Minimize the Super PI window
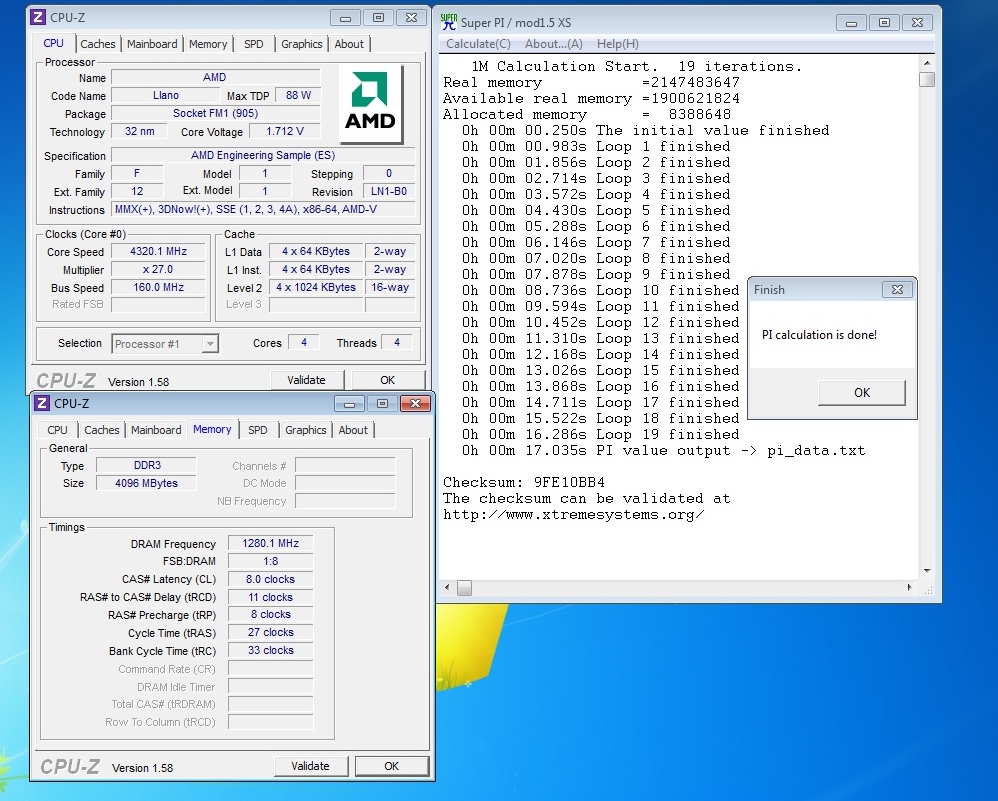Image resolution: width=998 pixels, height=801 pixels. click(851, 23)
